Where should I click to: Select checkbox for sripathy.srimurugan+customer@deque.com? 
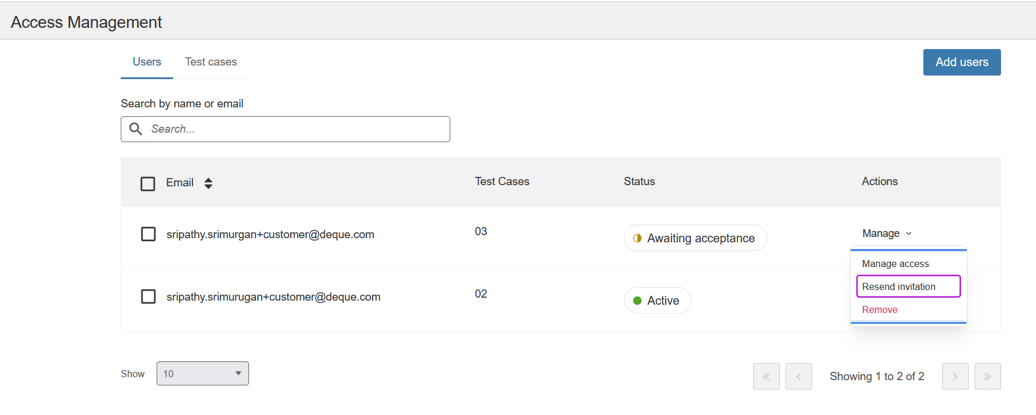coord(148,297)
